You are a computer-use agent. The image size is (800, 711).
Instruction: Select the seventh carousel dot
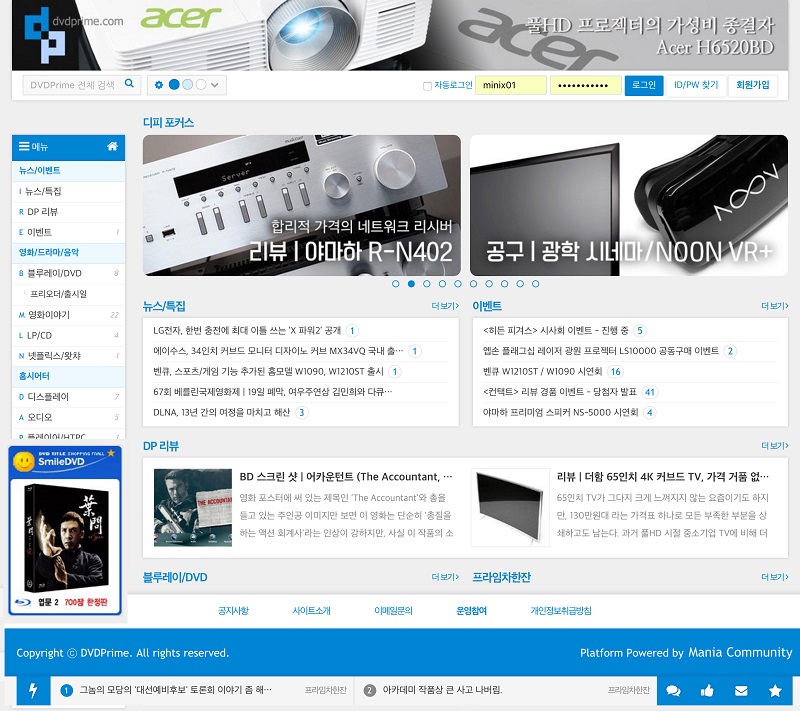(x=489, y=284)
